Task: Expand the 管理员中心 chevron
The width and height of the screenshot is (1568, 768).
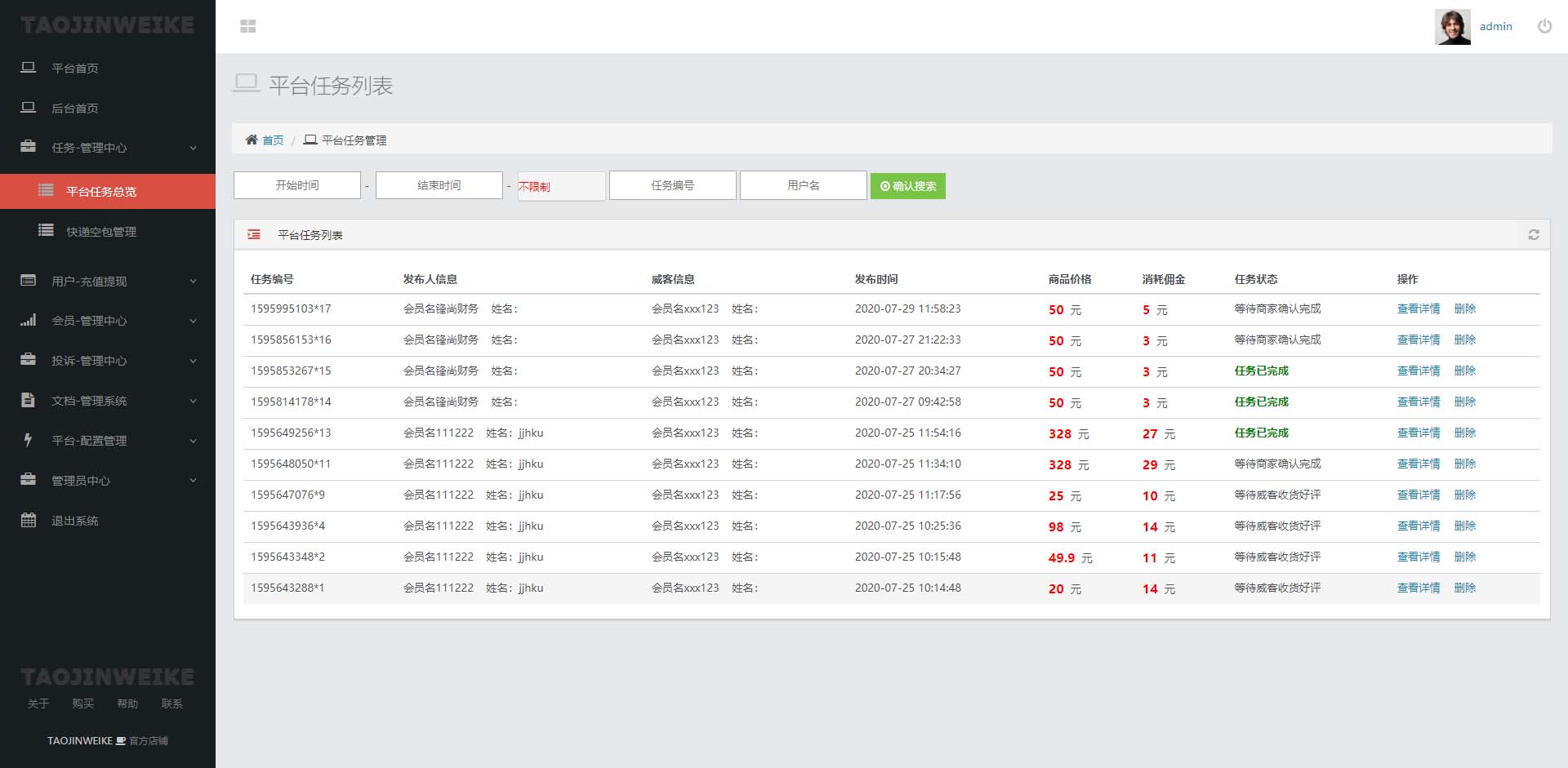Action: pos(194,481)
